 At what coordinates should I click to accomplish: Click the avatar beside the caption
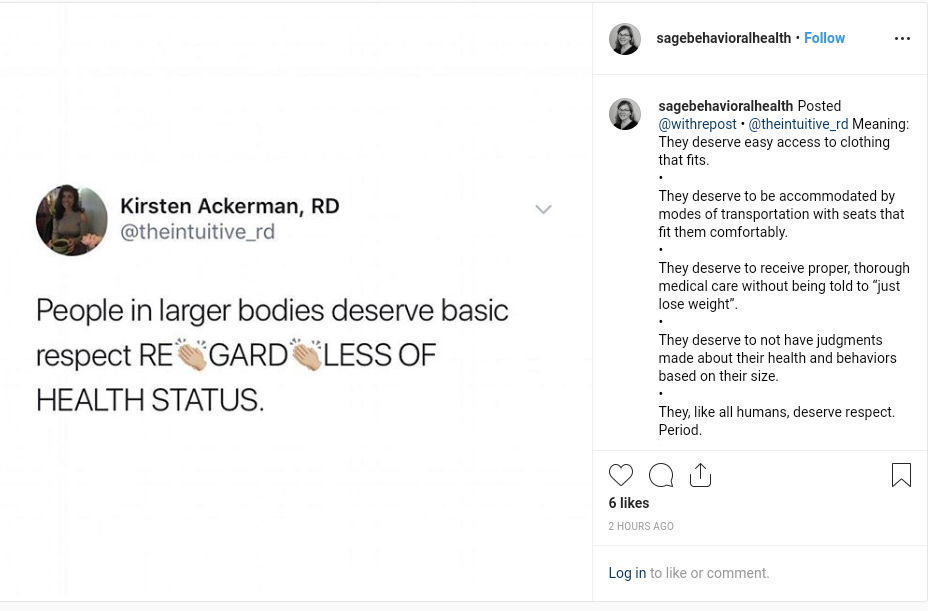pos(625,114)
